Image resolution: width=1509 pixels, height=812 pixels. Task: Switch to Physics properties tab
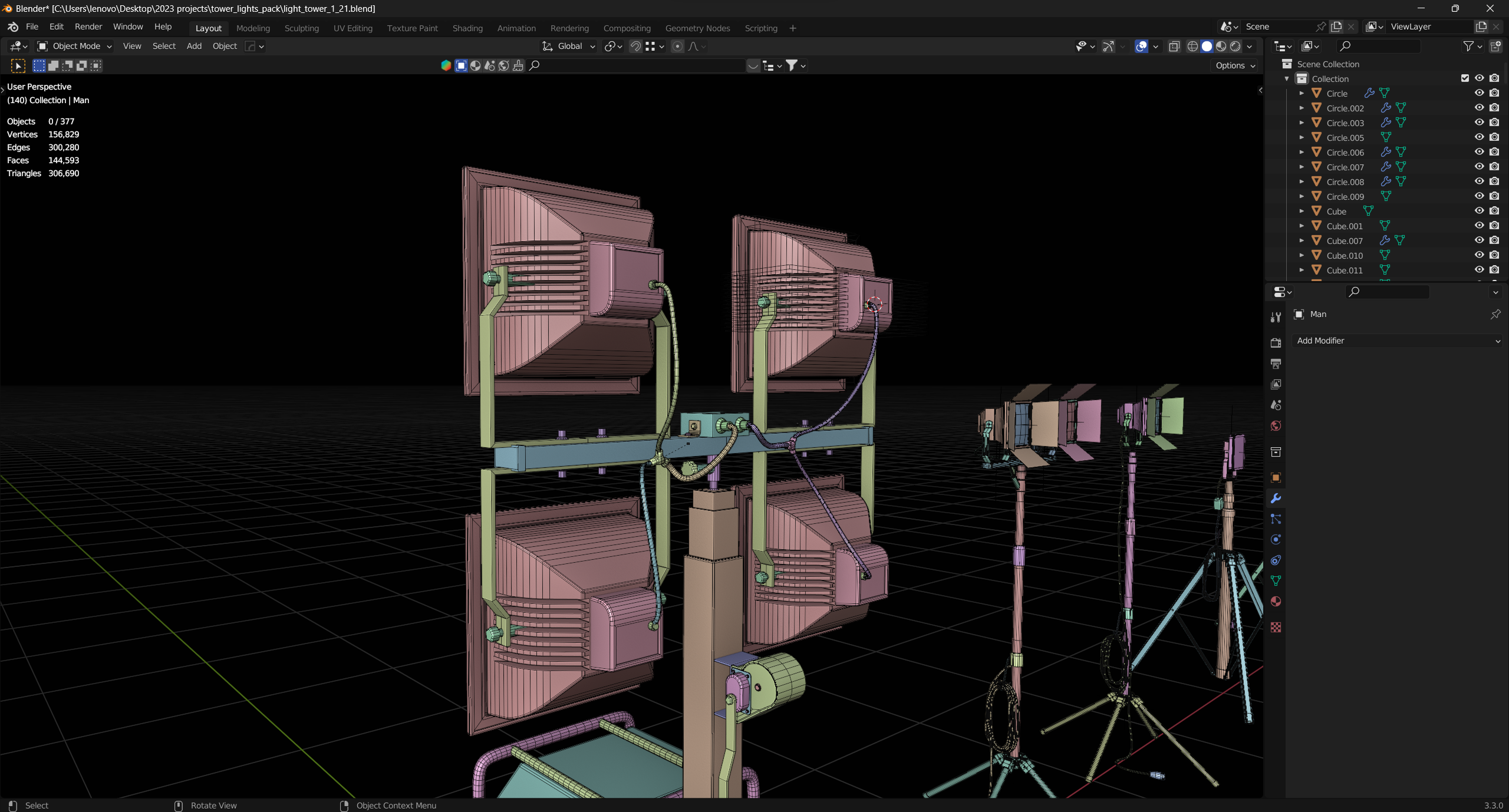pos(1276,540)
